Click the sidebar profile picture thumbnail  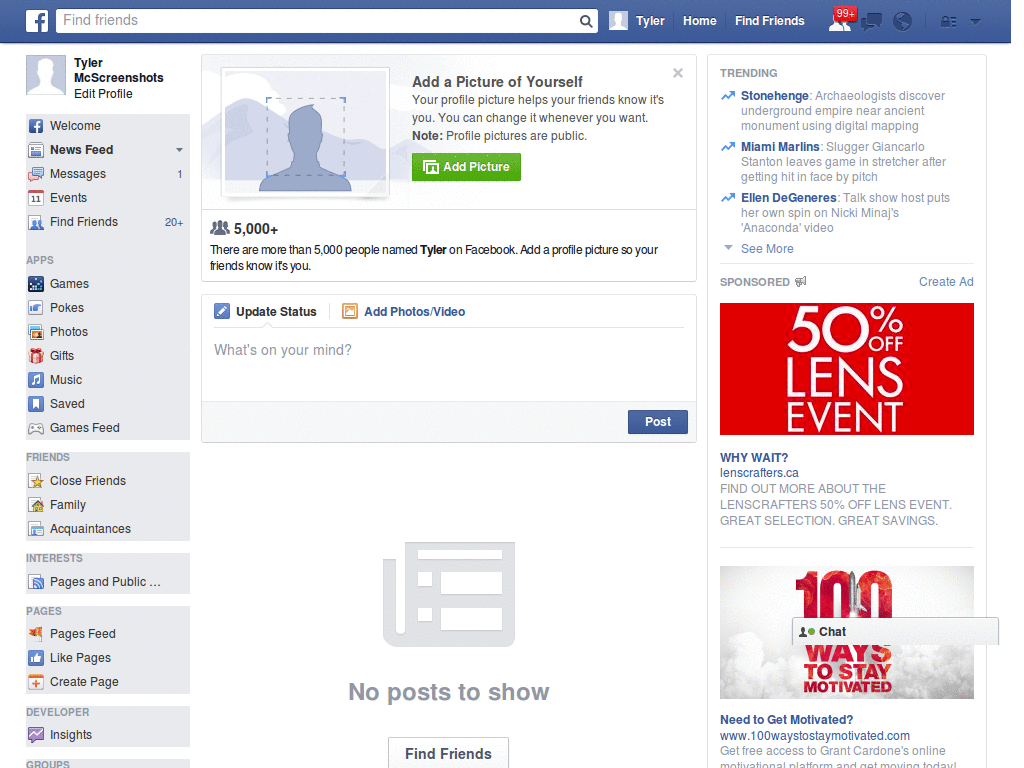(46, 75)
